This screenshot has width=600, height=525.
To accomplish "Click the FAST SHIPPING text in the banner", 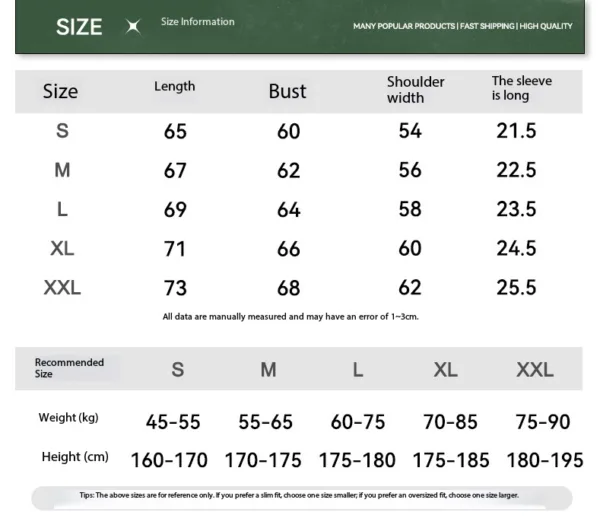I will tap(487, 25).
